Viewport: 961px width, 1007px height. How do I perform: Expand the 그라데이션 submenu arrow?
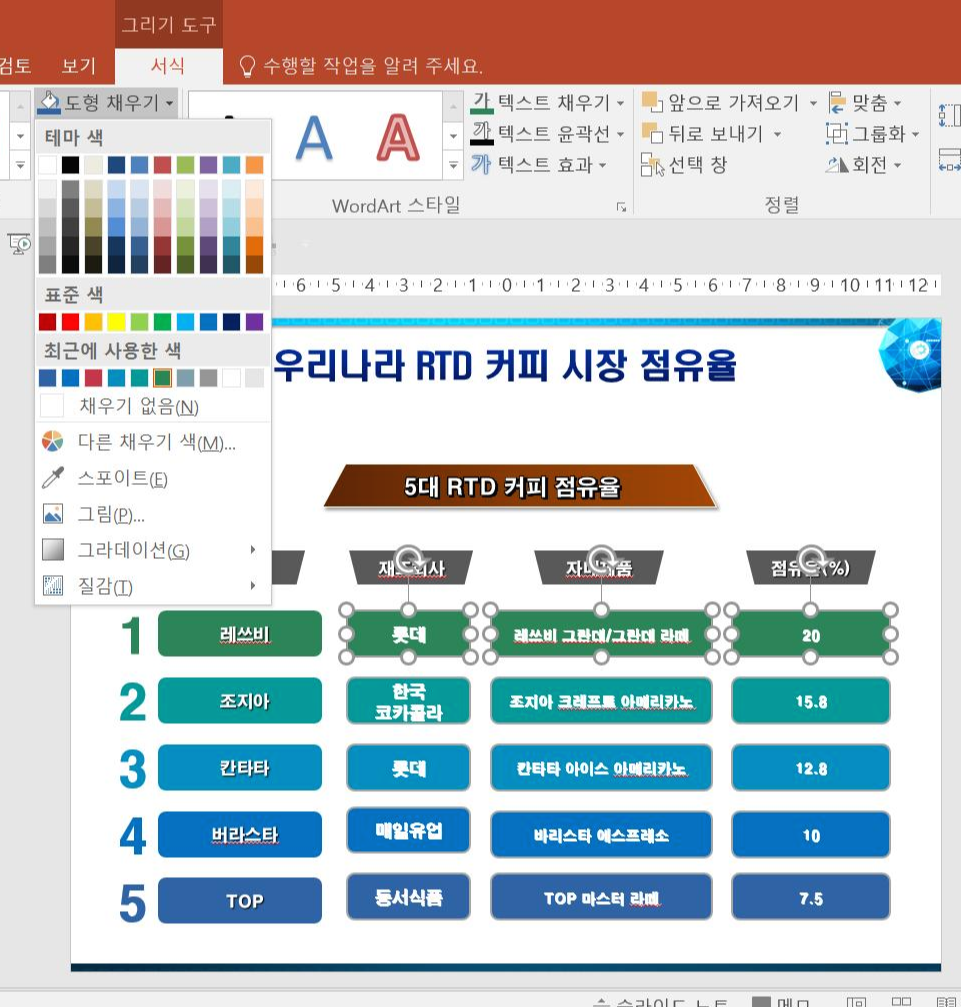click(x=253, y=550)
